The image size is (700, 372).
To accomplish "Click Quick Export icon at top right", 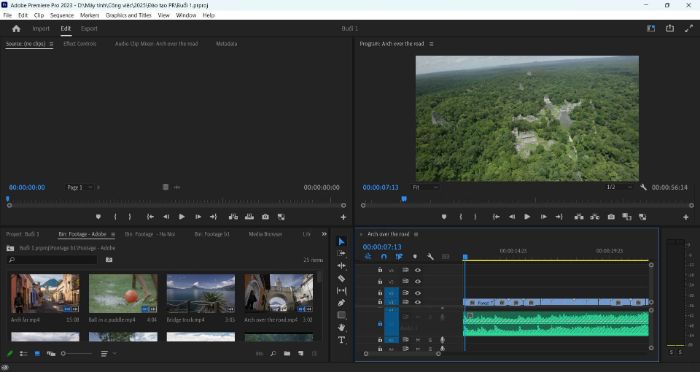I will pyautogui.click(x=670, y=29).
